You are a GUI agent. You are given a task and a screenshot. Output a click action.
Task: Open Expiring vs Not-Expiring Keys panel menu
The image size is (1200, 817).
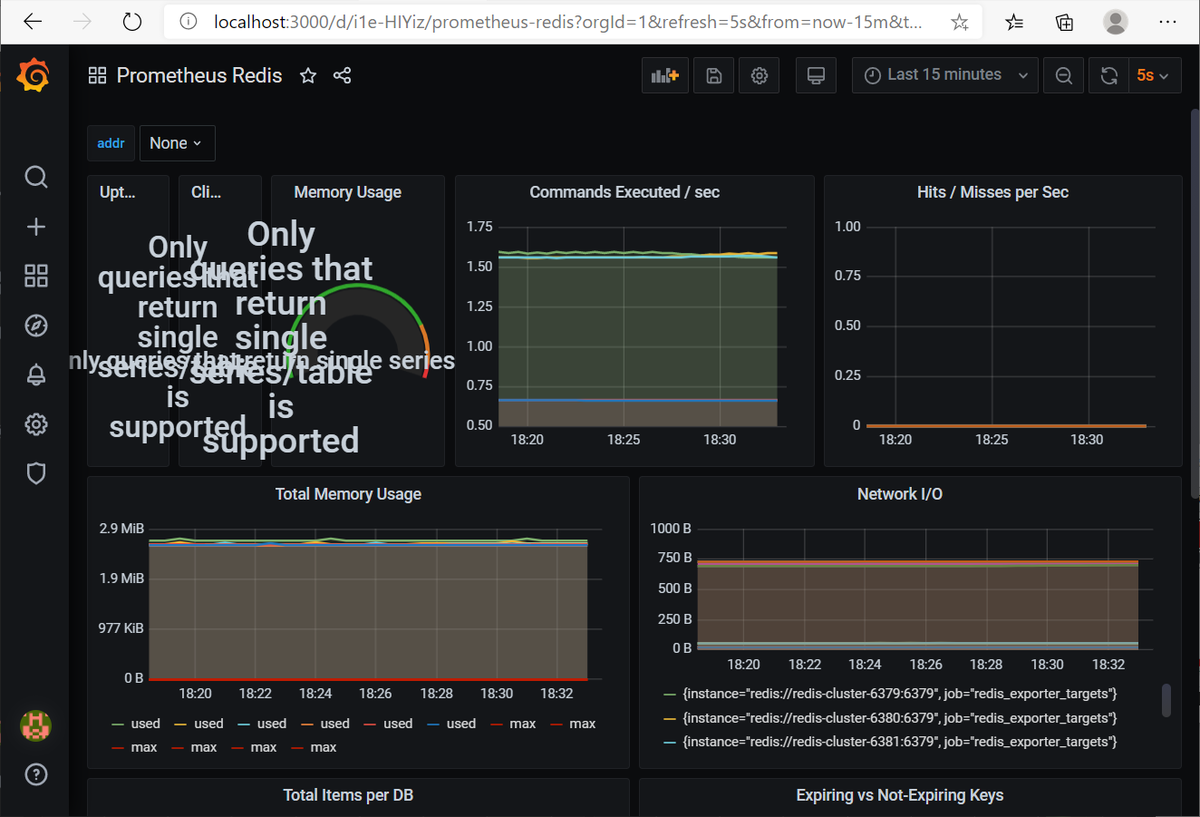click(x=900, y=796)
